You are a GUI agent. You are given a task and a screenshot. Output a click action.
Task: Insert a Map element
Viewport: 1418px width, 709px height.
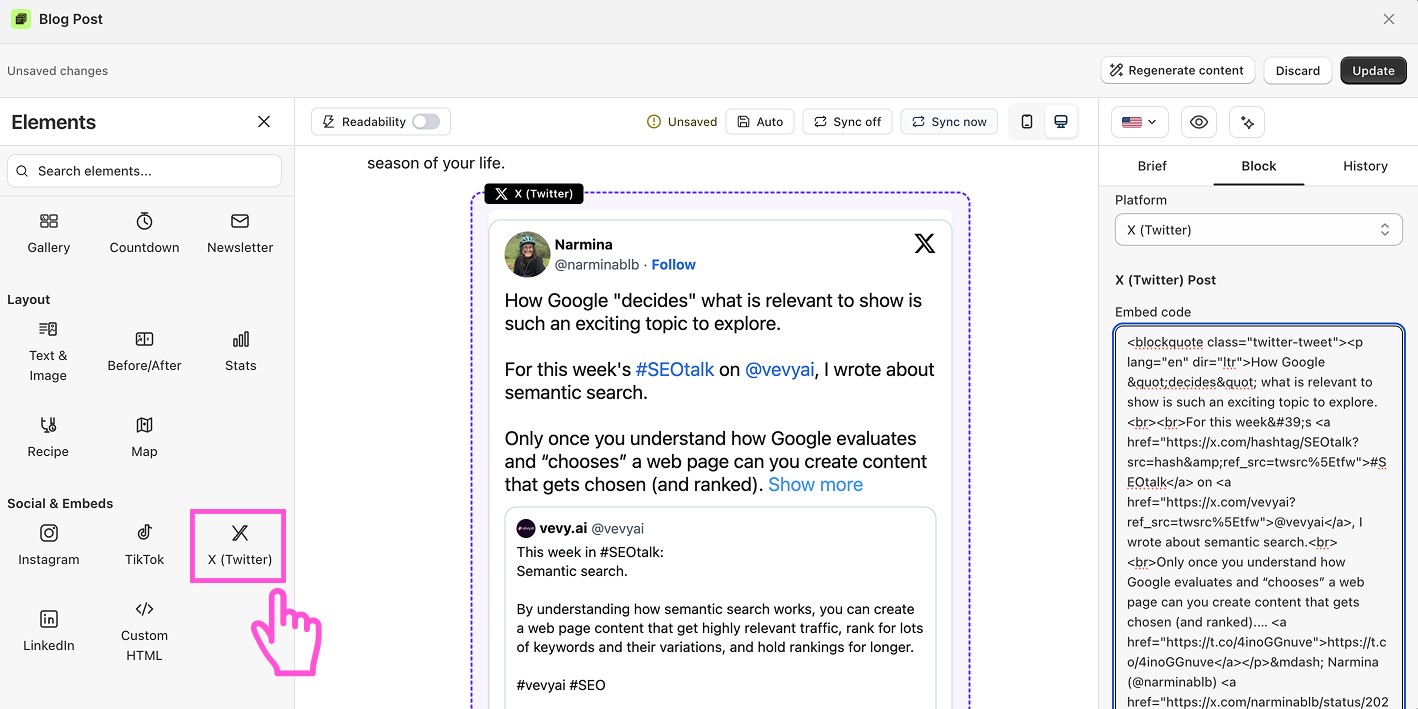point(144,438)
